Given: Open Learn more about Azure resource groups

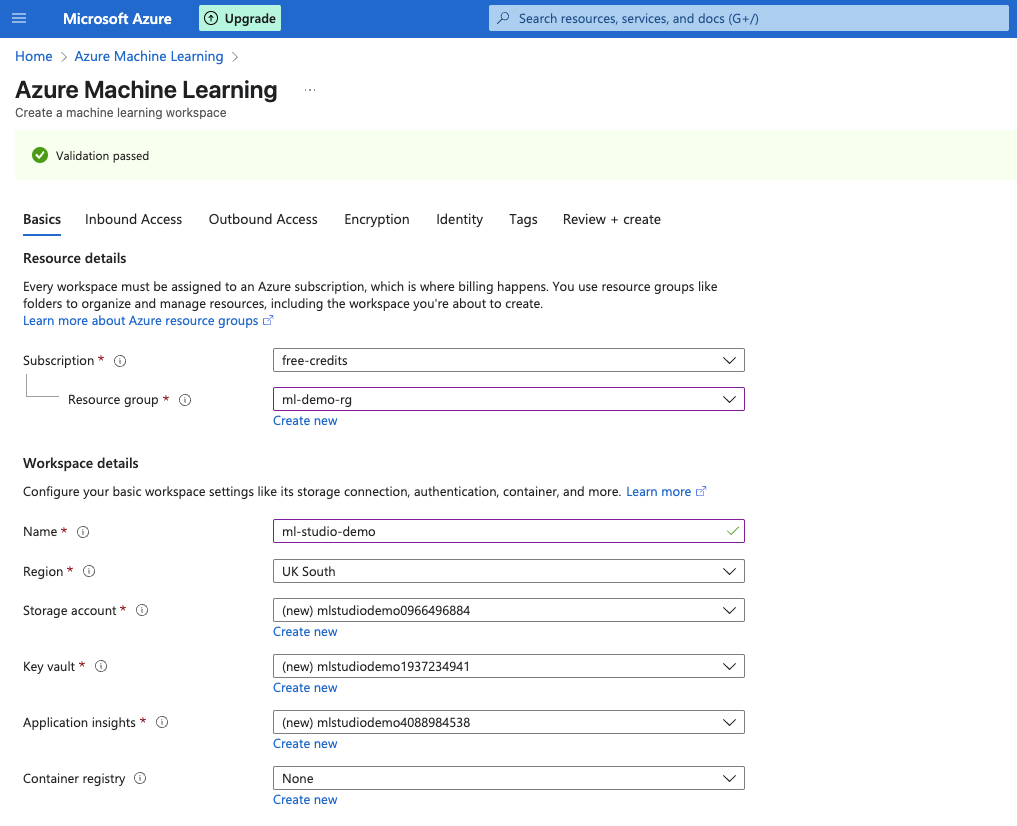Looking at the screenshot, I should (148, 321).
